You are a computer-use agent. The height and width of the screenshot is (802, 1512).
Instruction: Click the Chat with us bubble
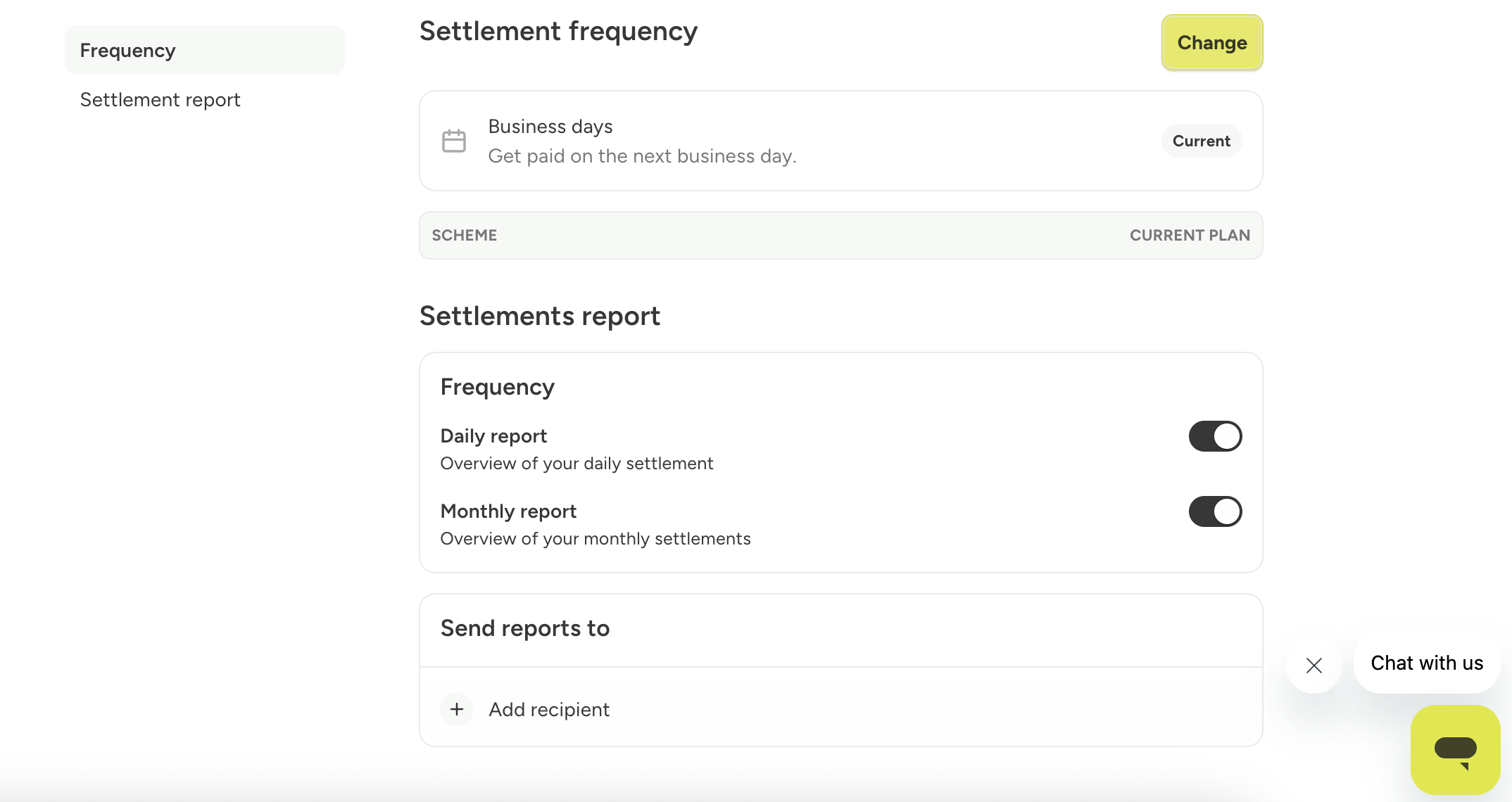tap(1427, 663)
